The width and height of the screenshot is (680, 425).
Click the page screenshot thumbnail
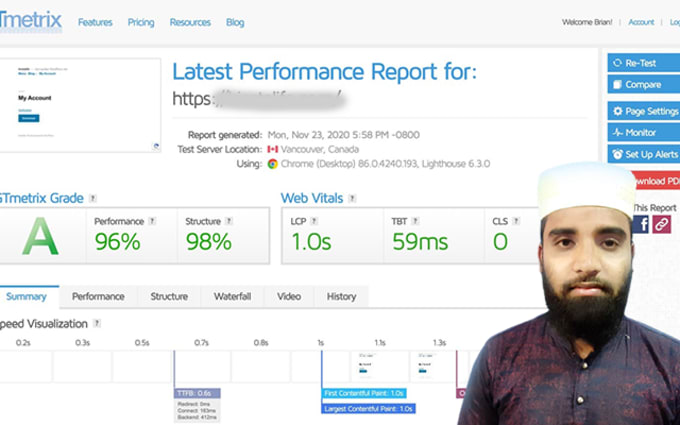(x=80, y=105)
